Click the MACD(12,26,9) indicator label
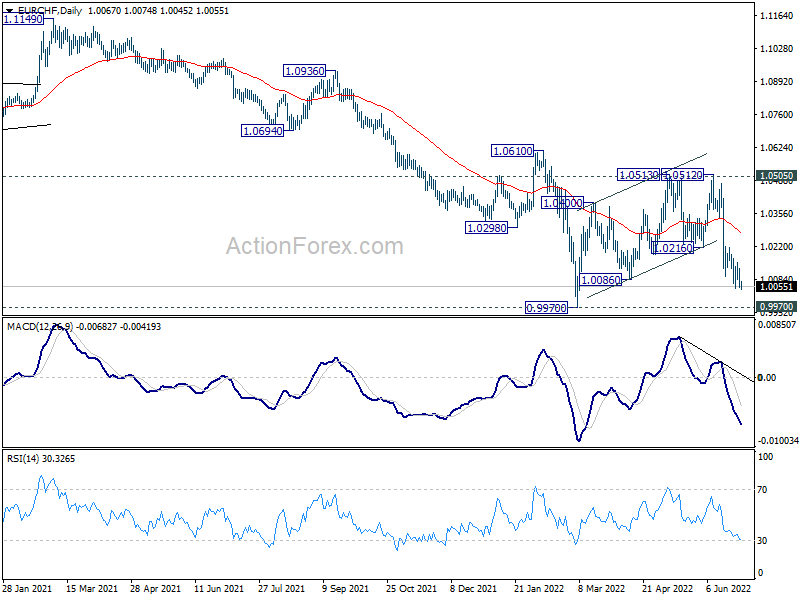Screen dimensions: 800x600 tap(40, 327)
